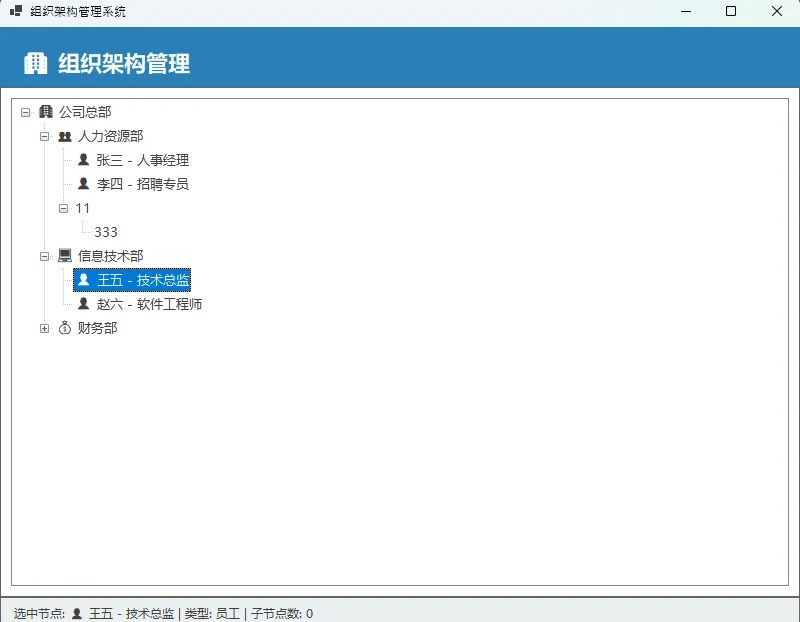800x622 pixels.
Task: Click the building icon beside 公司总部
Action: click(x=46, y=112)
